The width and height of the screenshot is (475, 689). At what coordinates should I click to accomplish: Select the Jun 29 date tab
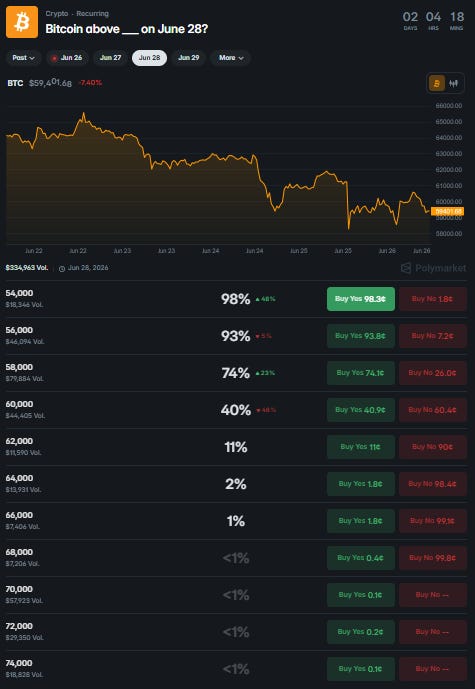coord(189,58)
